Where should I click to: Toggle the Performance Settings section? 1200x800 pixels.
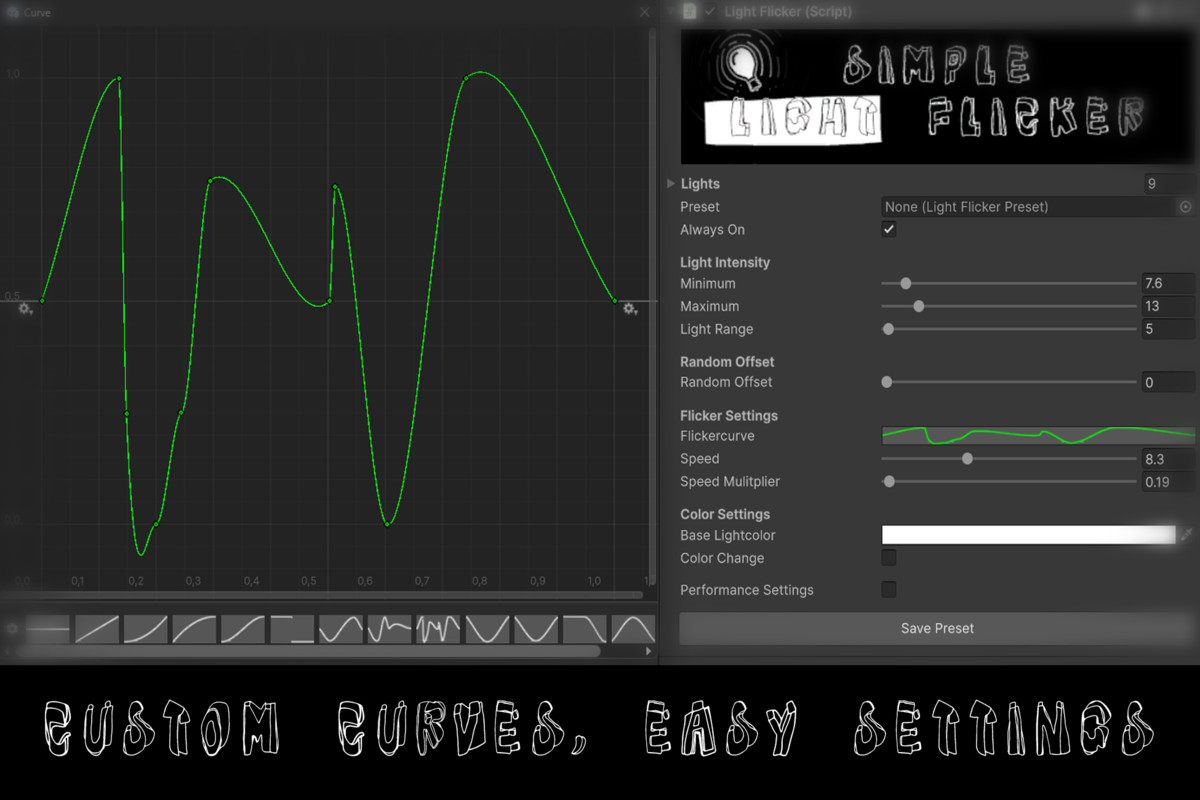(889, 590)
